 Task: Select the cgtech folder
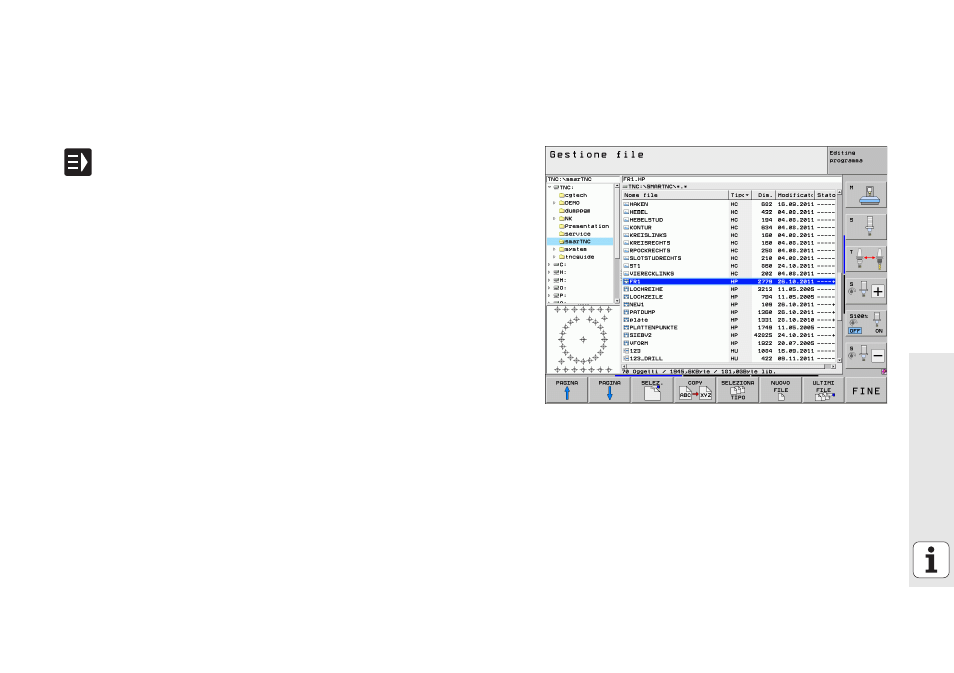pos(573,195)
